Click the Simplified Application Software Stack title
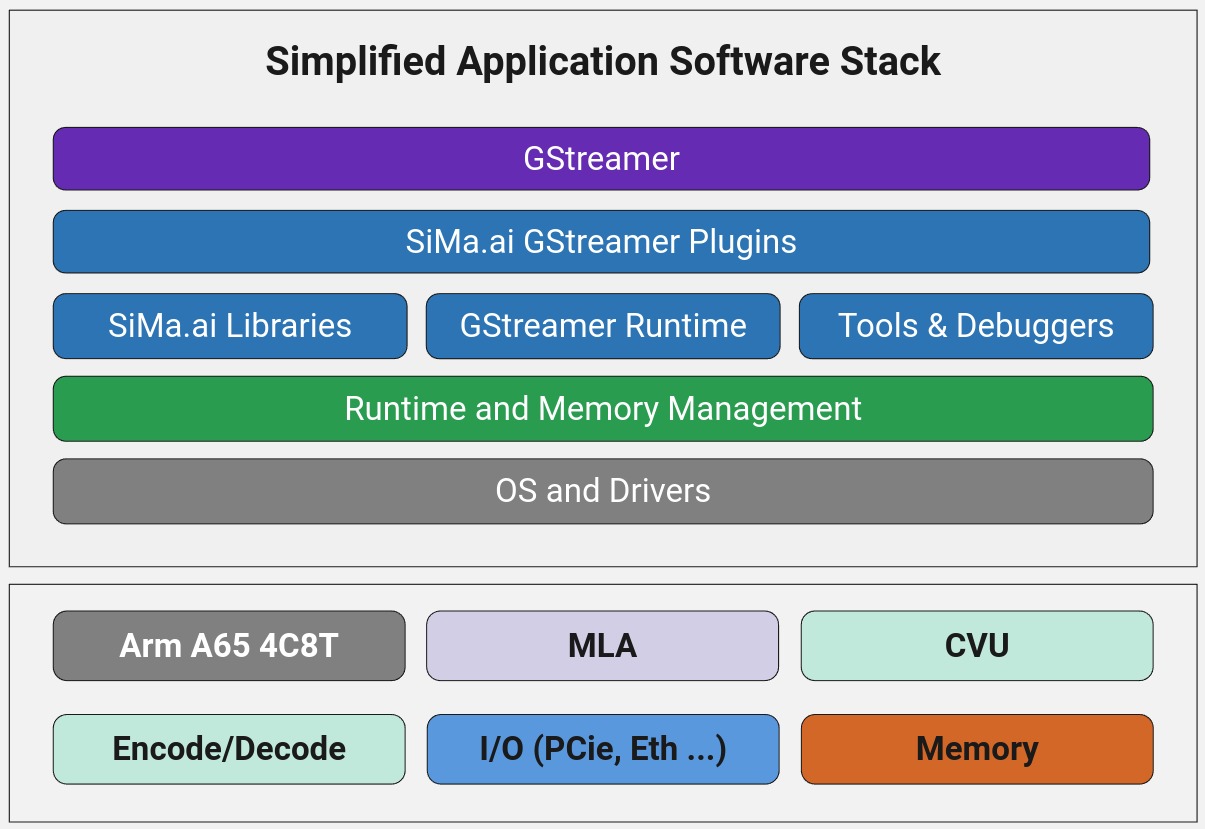 tap(603, 61)
